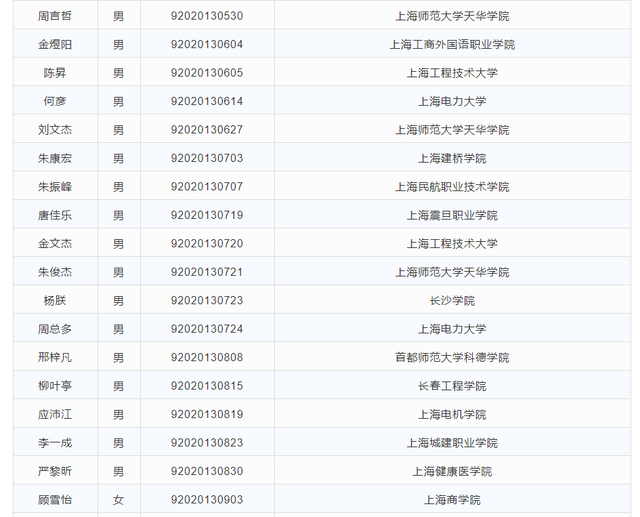640x517 pixels.
Task: Click student number 92020130724
Action: coord(207,329)
